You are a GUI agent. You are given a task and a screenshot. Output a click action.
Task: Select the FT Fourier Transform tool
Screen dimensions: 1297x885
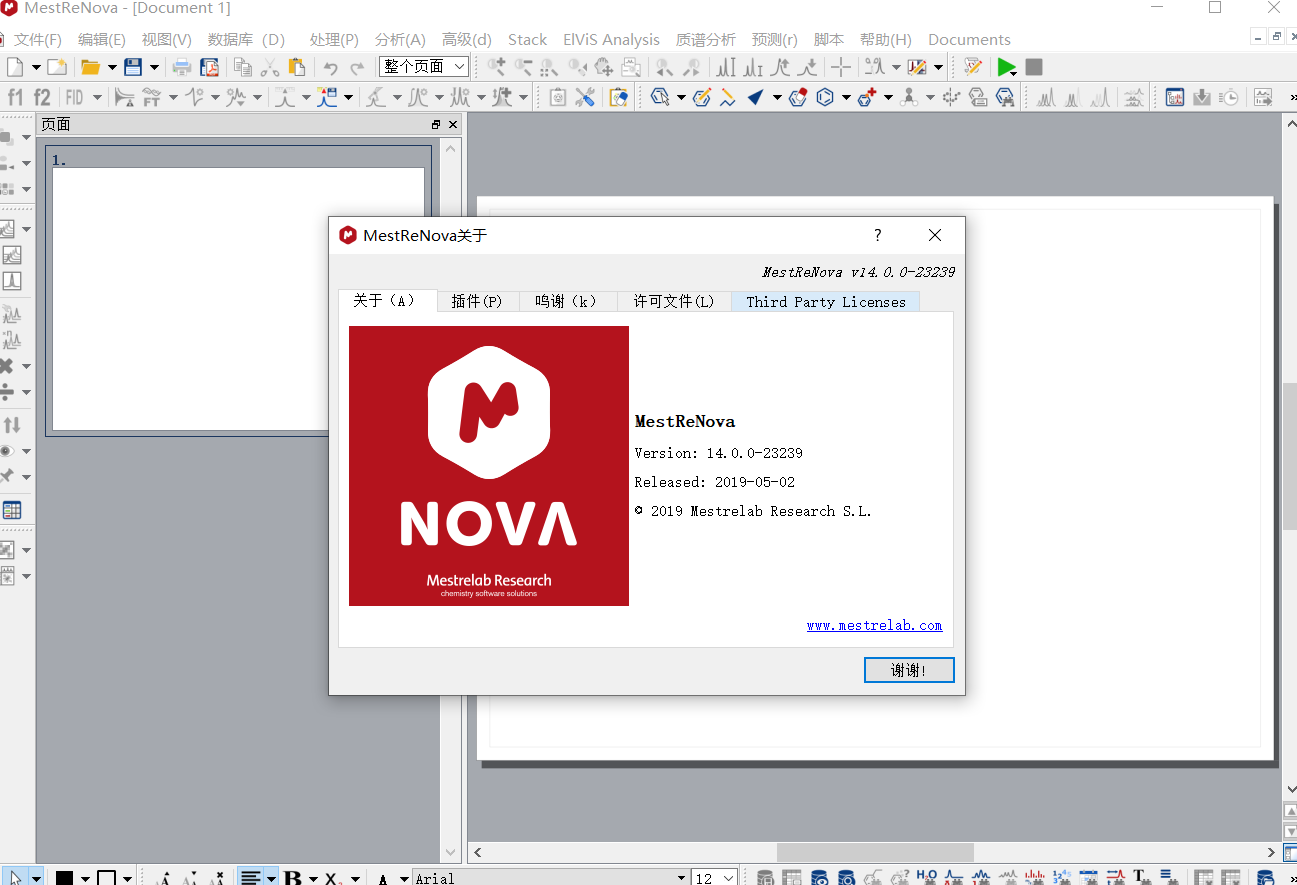(152, 96)
